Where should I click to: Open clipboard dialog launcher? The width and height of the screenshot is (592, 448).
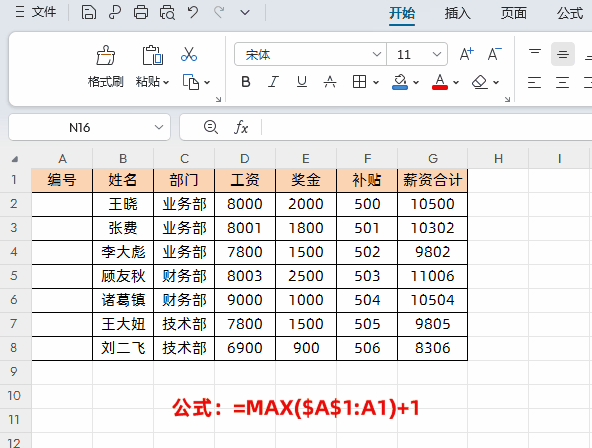point(218,99)
